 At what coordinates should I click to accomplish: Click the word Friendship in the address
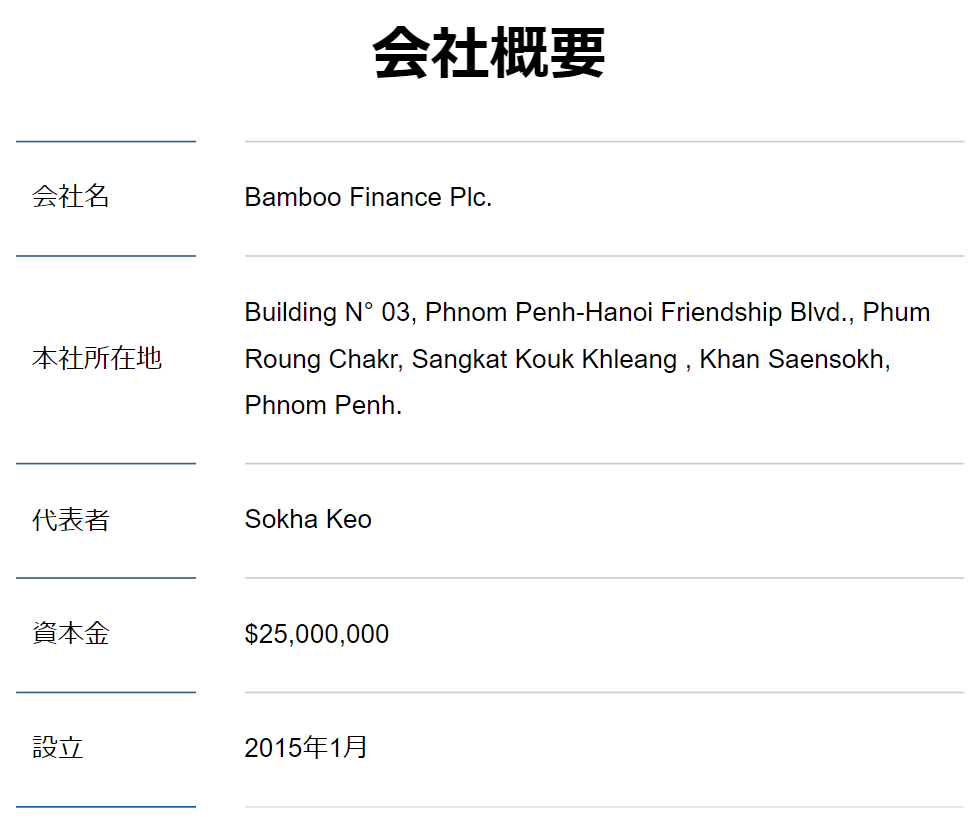(x=721, y=312)
